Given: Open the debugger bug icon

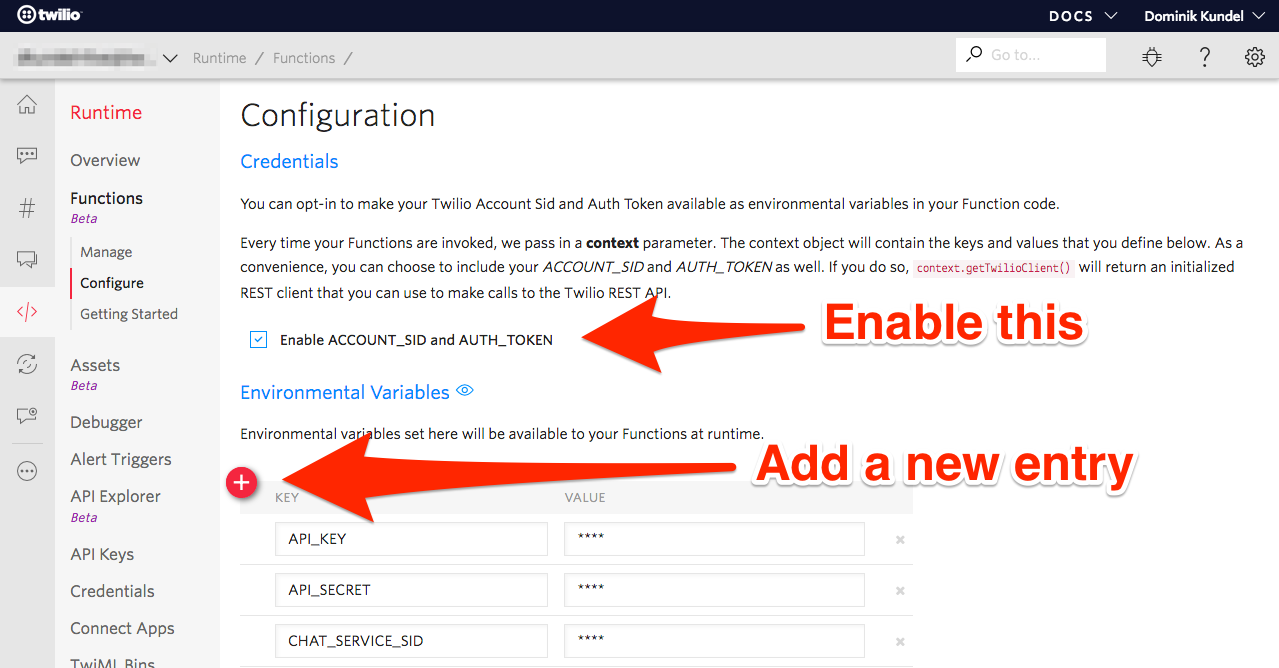Looking at the screenshot, I should click(1152, 57).
